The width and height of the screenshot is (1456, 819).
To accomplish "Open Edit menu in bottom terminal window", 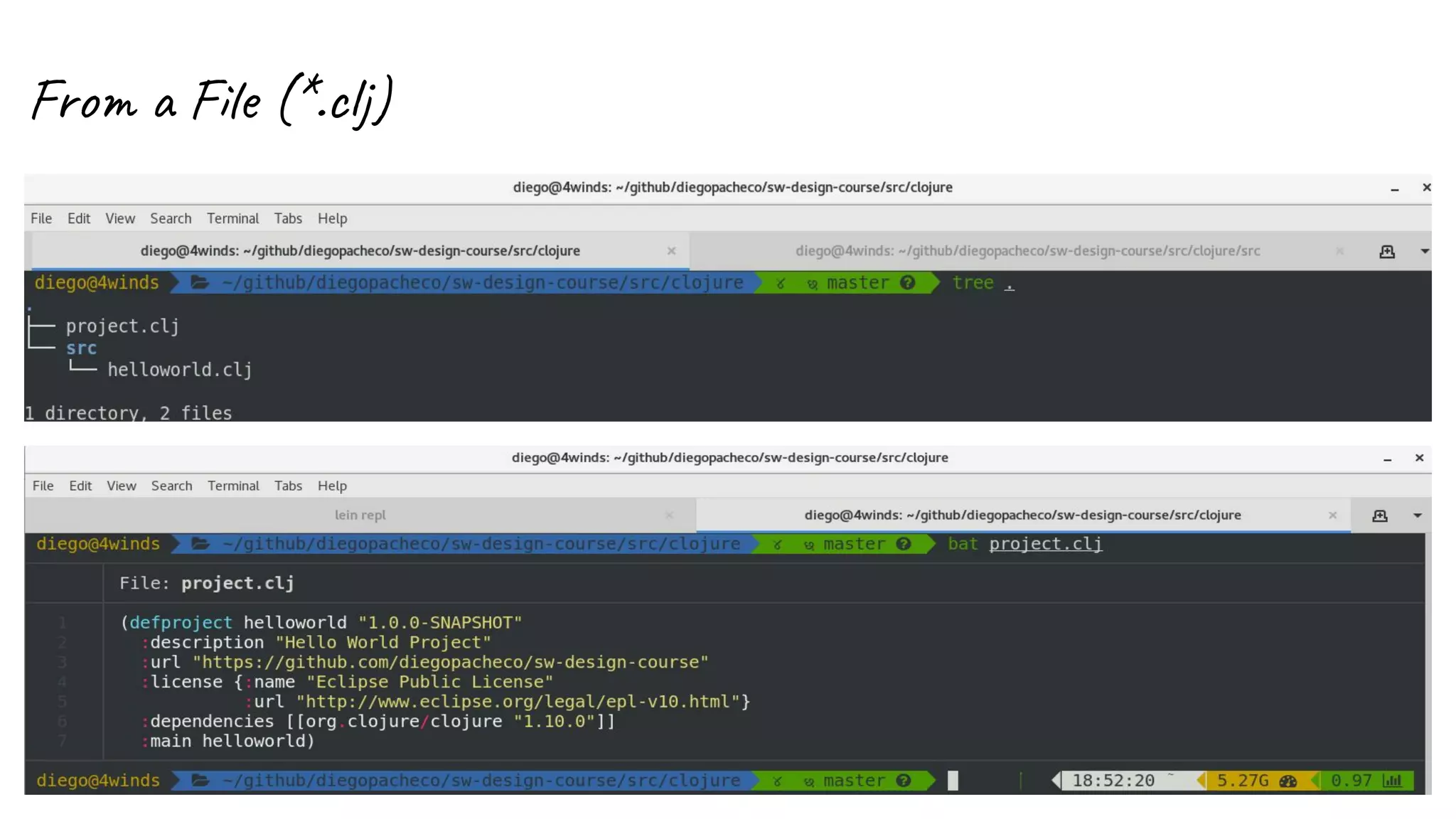I will (x=80, y=486).
